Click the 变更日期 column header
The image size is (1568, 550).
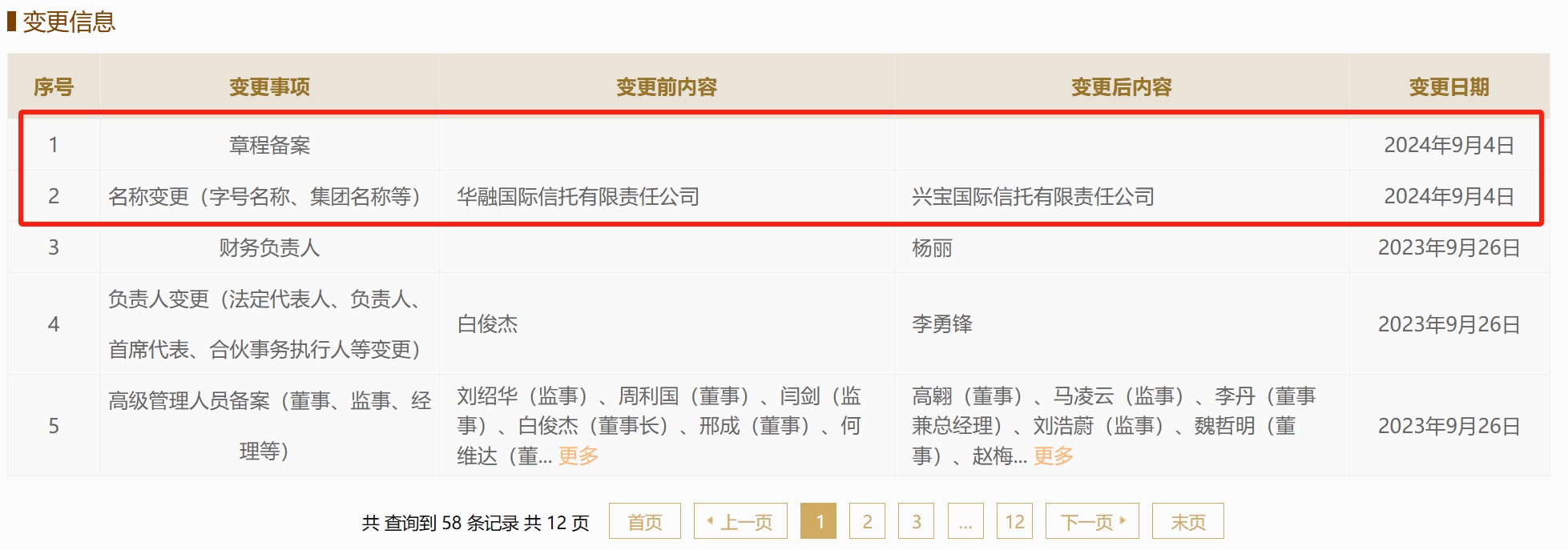coord(1449,86)
